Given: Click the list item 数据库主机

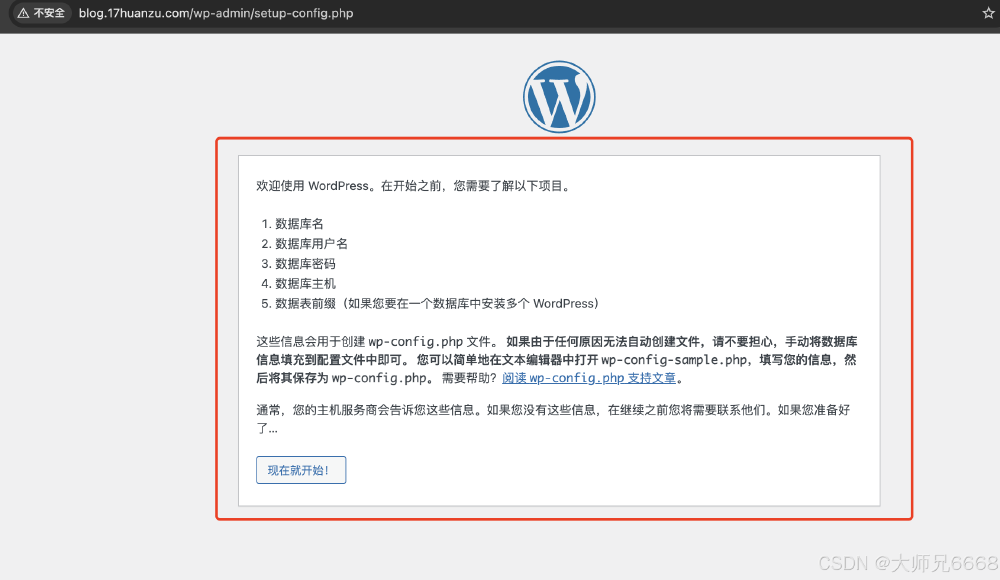Looking at the screenshot, I should (305, 283).
